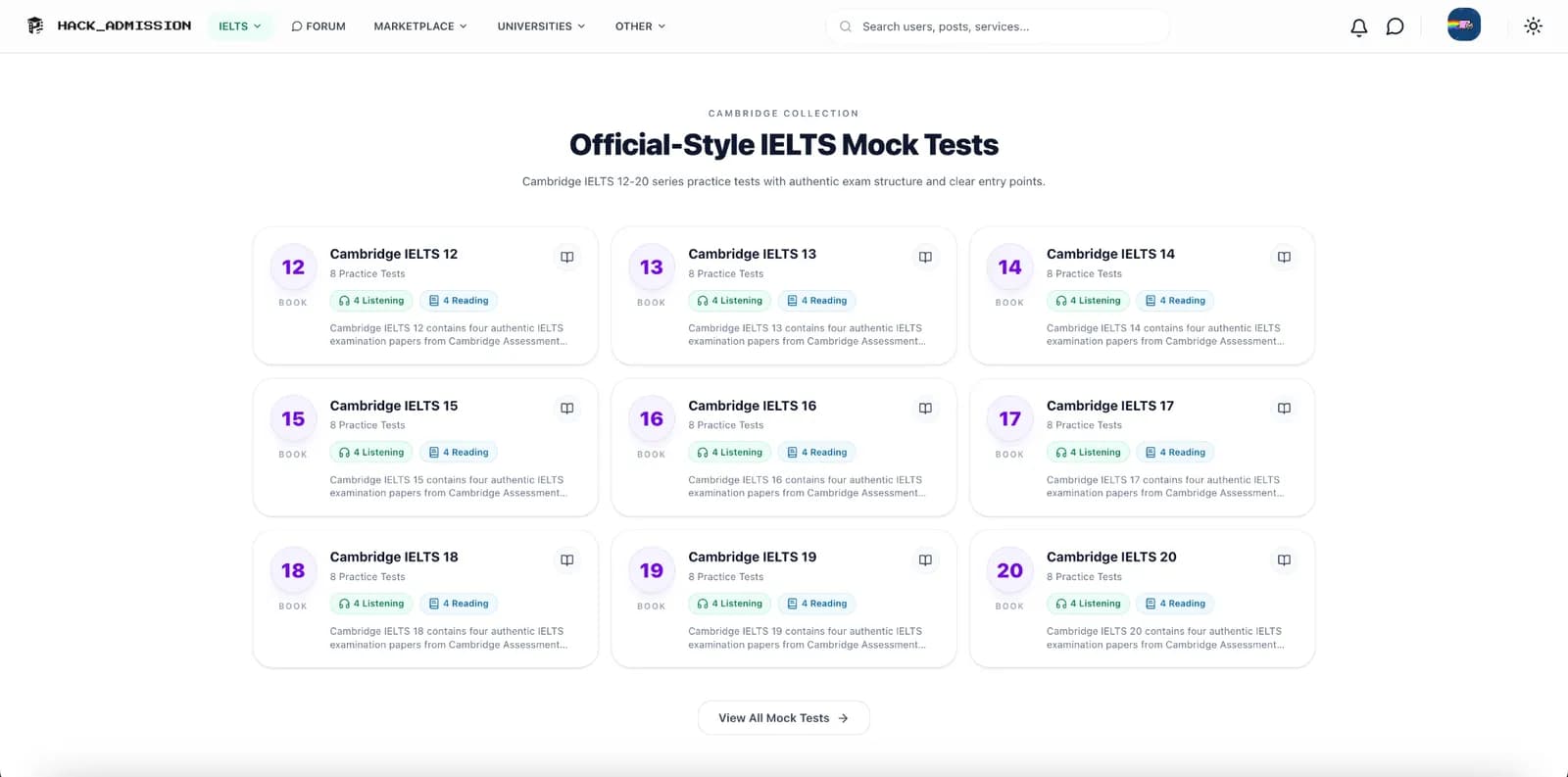Screen dimensions: 1568x777
Task: Open the chat messages icon
Action: pyautogui.click(x=1395, y=26)
